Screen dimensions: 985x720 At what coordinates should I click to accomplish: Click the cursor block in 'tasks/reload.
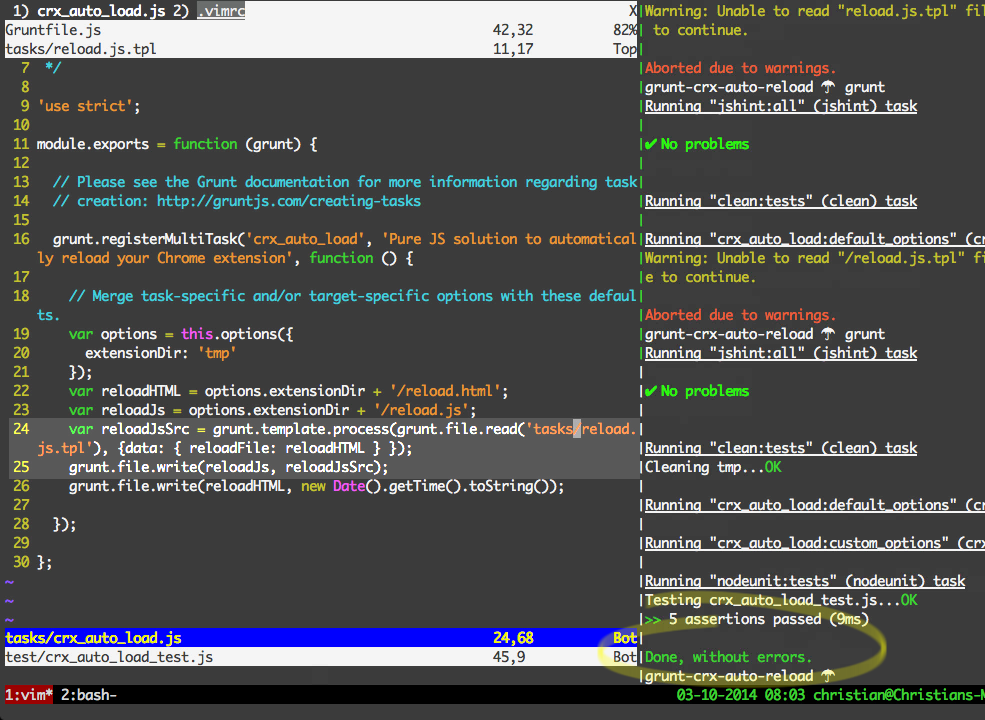click(x=577, y=428)
